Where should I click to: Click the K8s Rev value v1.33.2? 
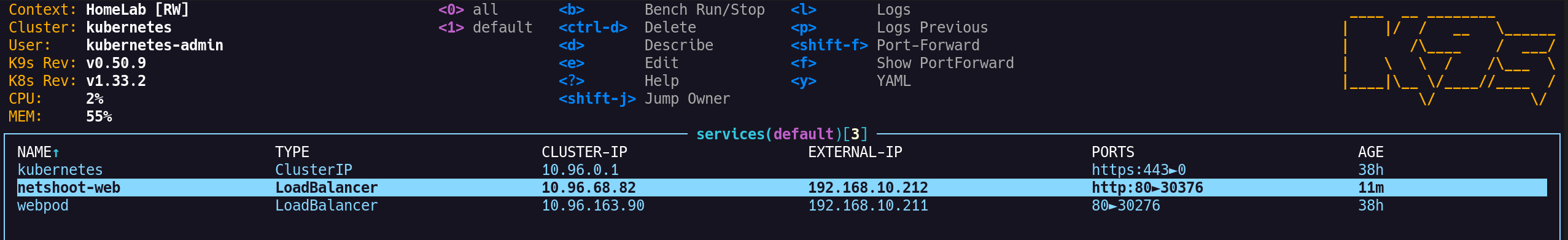click(116, 81)
